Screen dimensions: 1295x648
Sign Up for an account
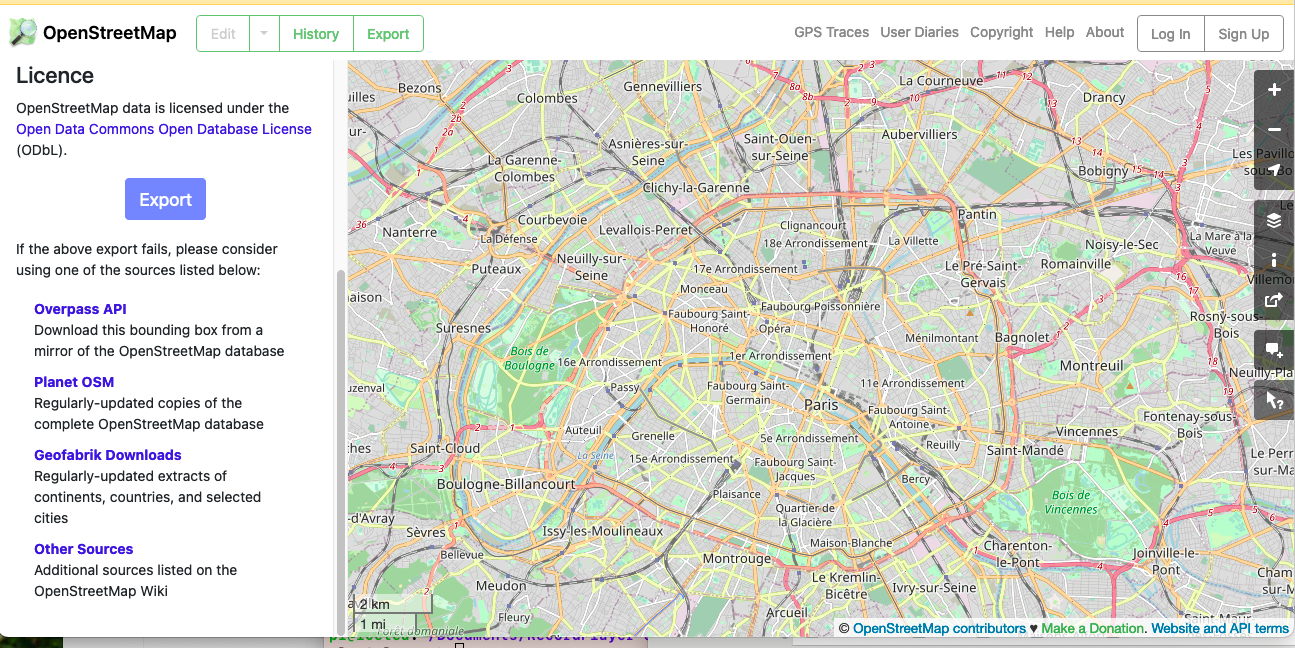pyautogui.click(x=1243, y=33)
